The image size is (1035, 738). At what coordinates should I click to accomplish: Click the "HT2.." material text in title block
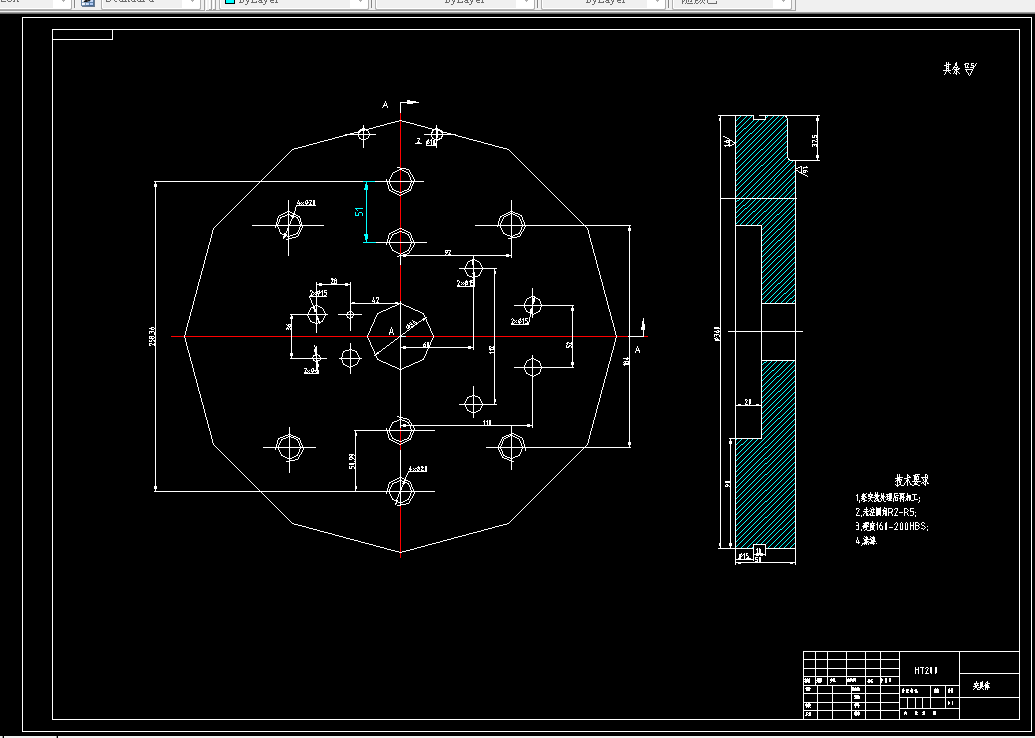tap(926, 670)
